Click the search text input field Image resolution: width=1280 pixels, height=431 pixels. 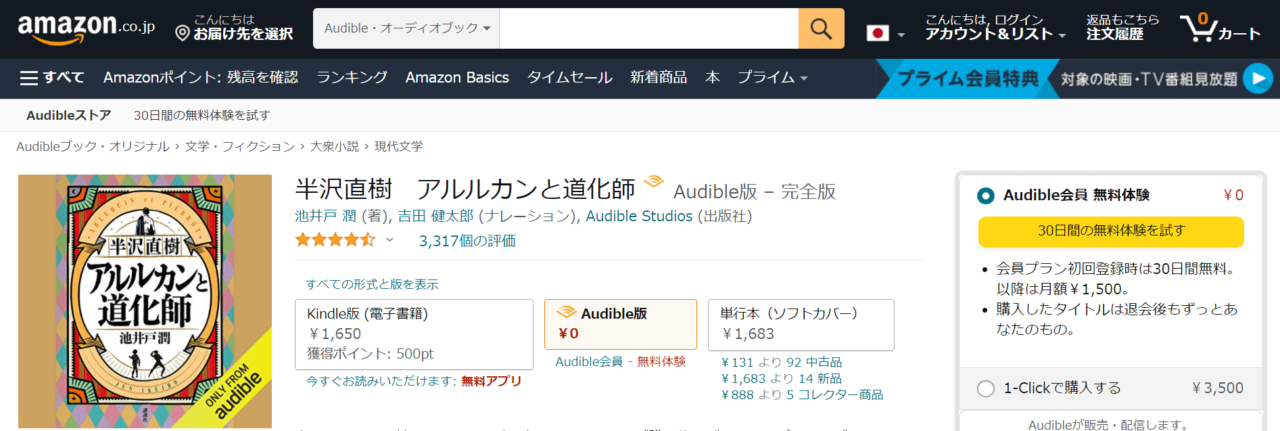(648, 29)
